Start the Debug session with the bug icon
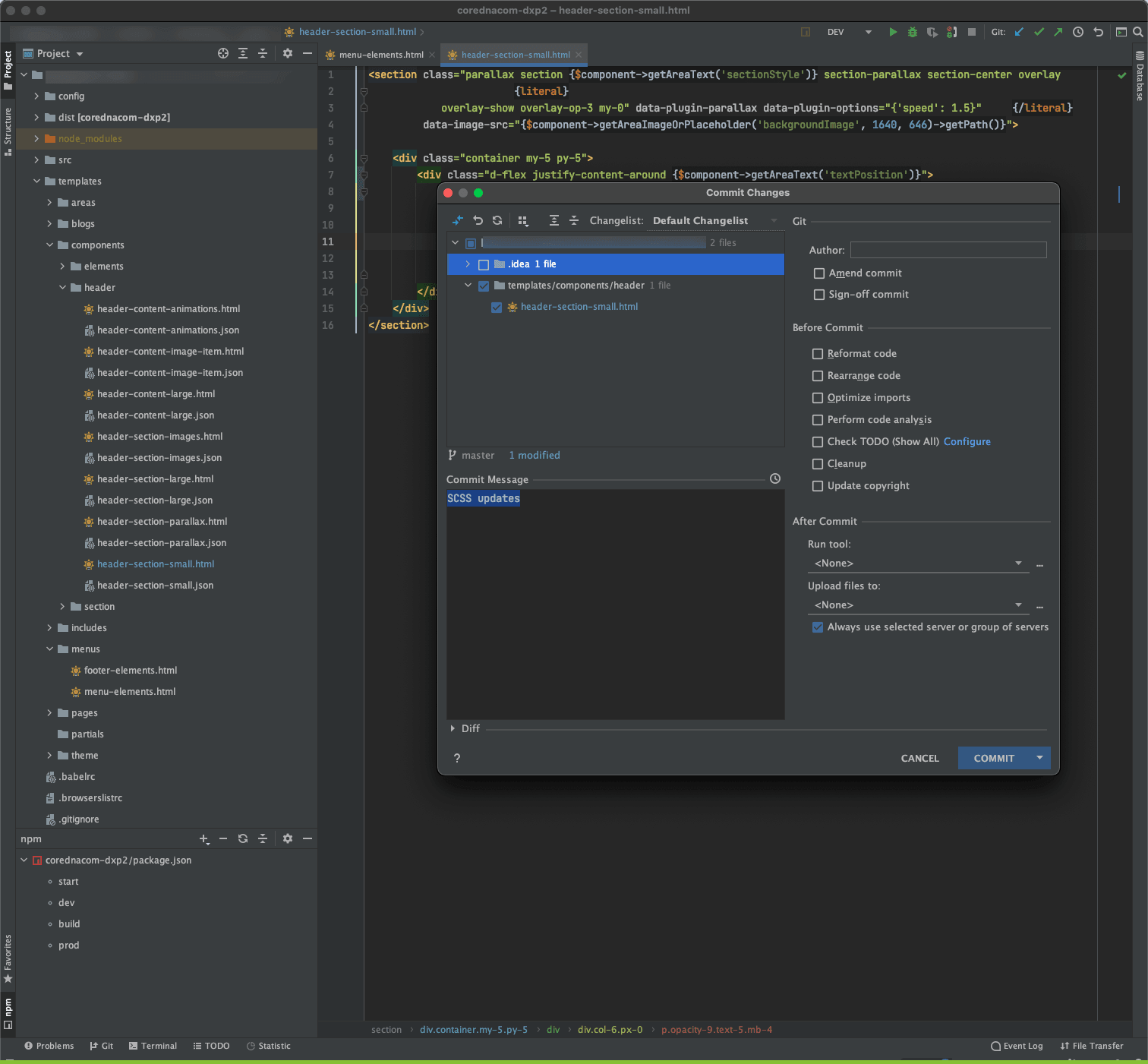Image resolution: width=1148 pixels, height=1064 pixels. (912, 32)
